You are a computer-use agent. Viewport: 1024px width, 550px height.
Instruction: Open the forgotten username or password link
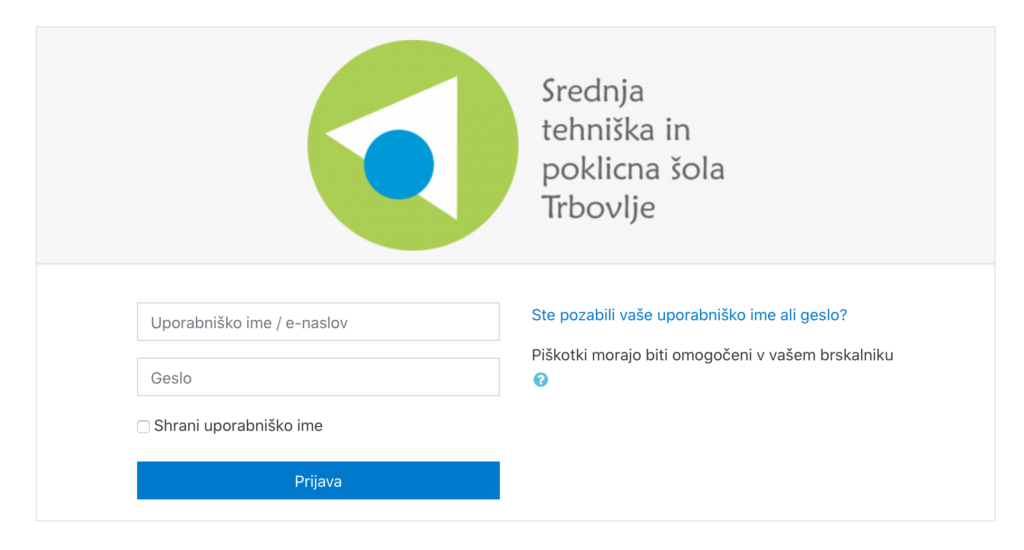(689, 315)
